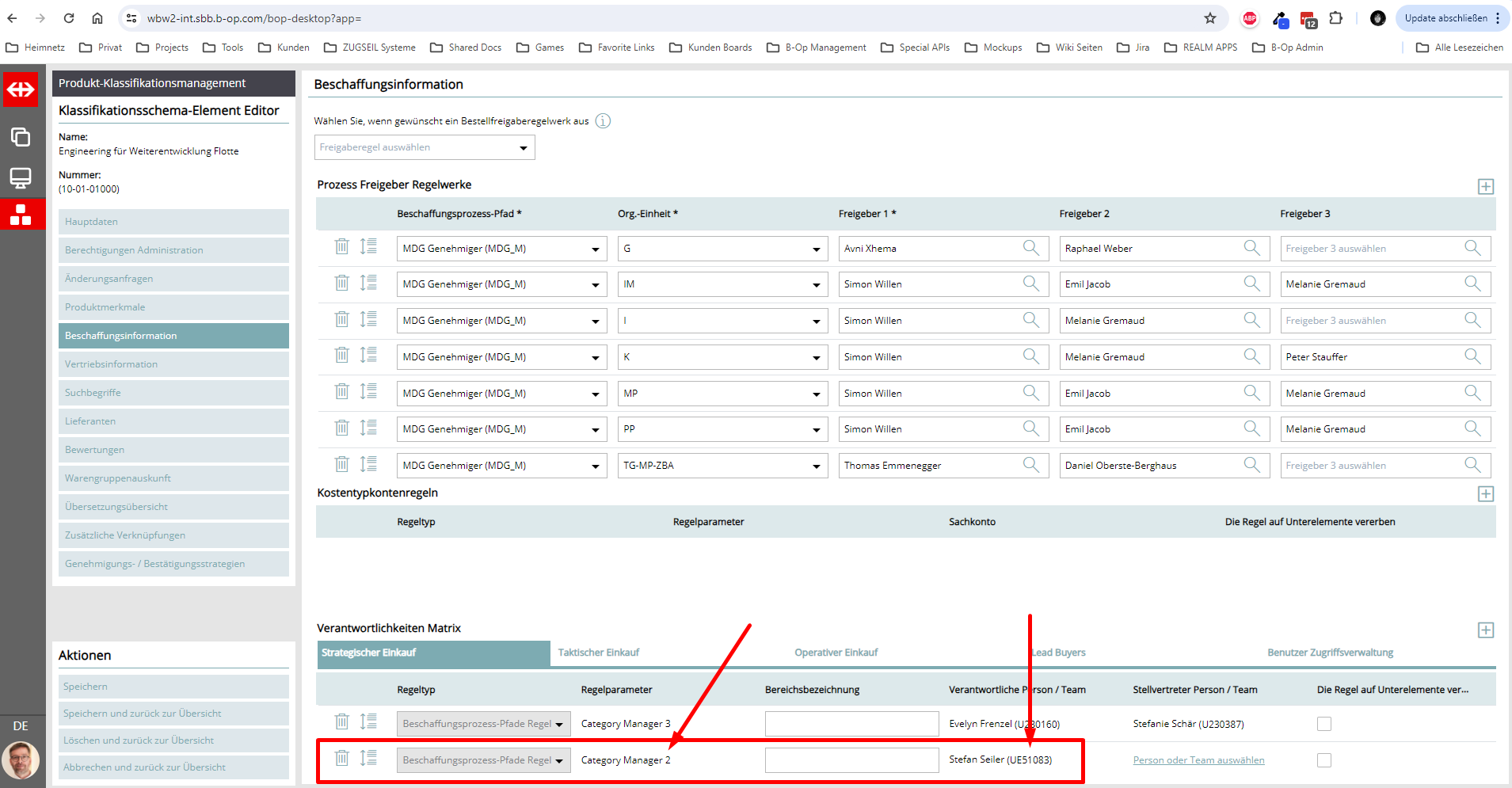Expand Org.-Einheit dropdown showing IM

(816, 285)
